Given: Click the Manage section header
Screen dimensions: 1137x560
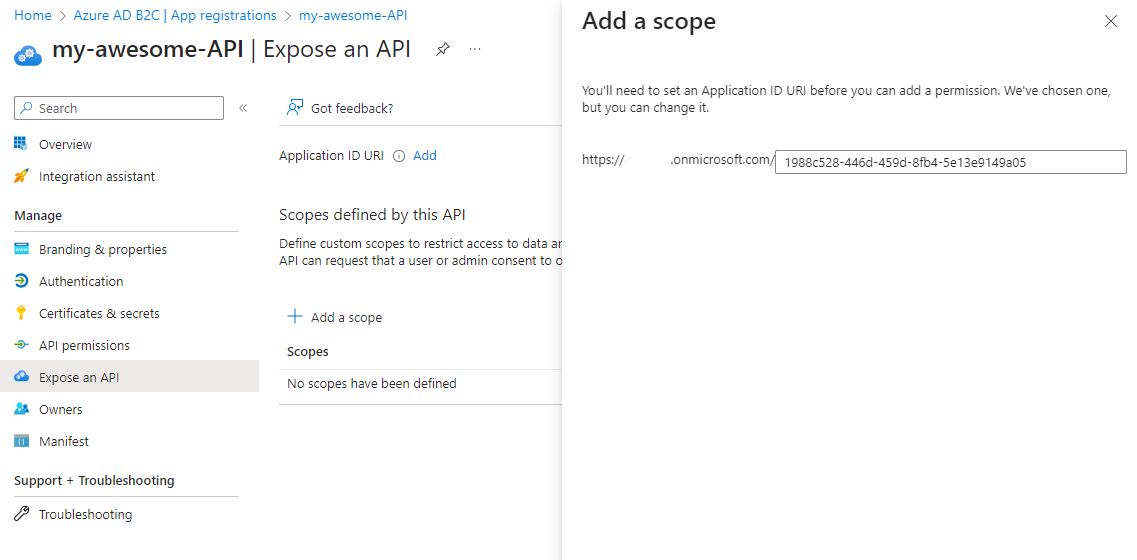Looking at the screenshot, I should [38, 215].
